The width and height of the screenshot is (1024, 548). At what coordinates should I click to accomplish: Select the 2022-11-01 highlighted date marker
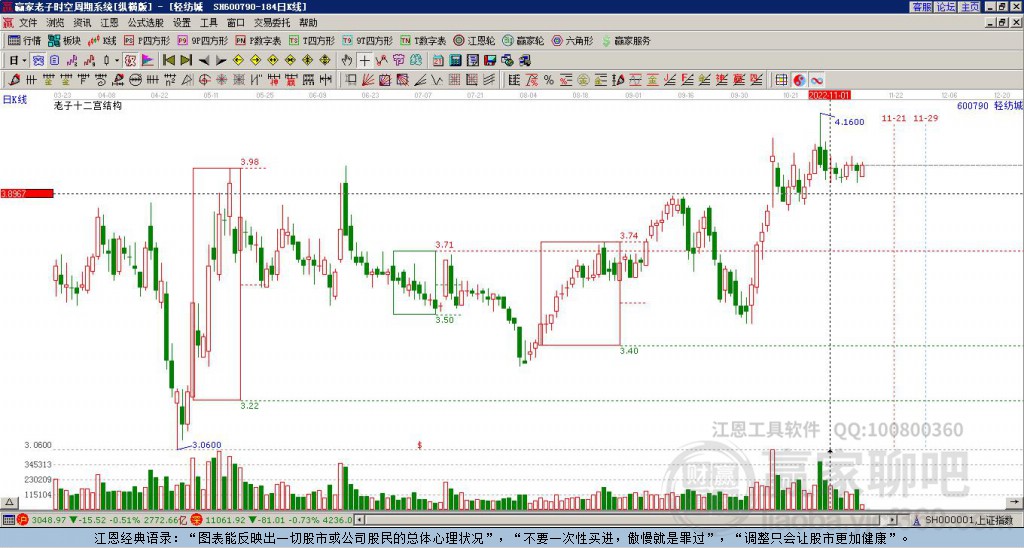tap(829, 95)
